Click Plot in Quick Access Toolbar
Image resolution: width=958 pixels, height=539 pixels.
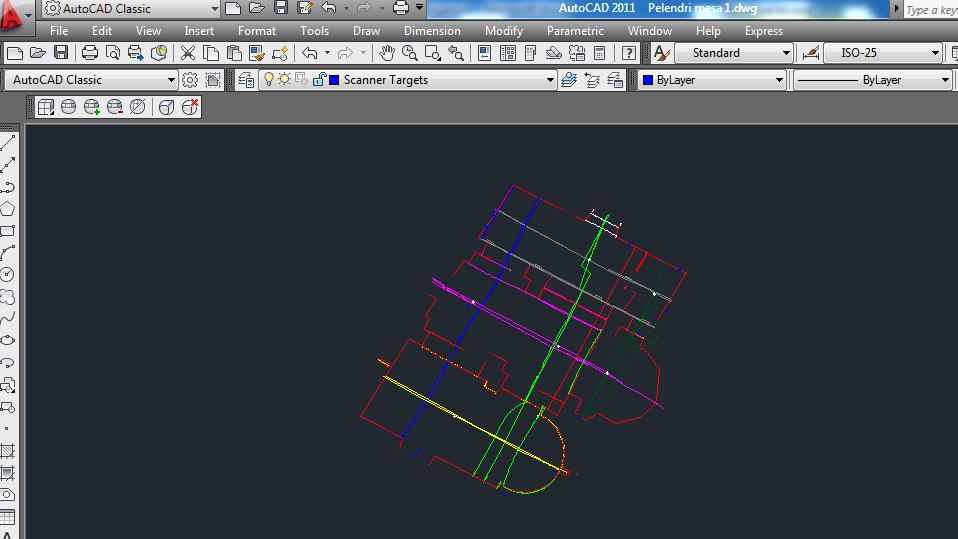401,8
